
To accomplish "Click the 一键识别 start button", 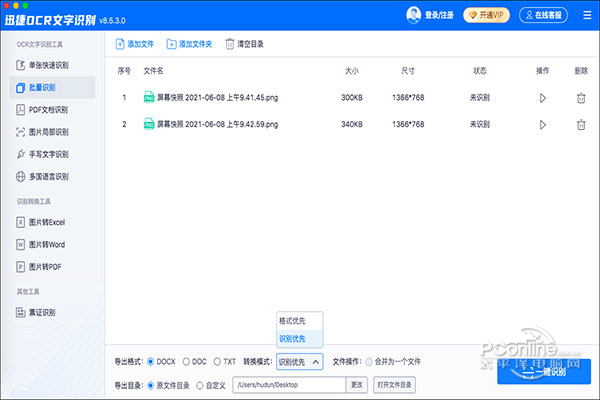I will pos(544,372).
